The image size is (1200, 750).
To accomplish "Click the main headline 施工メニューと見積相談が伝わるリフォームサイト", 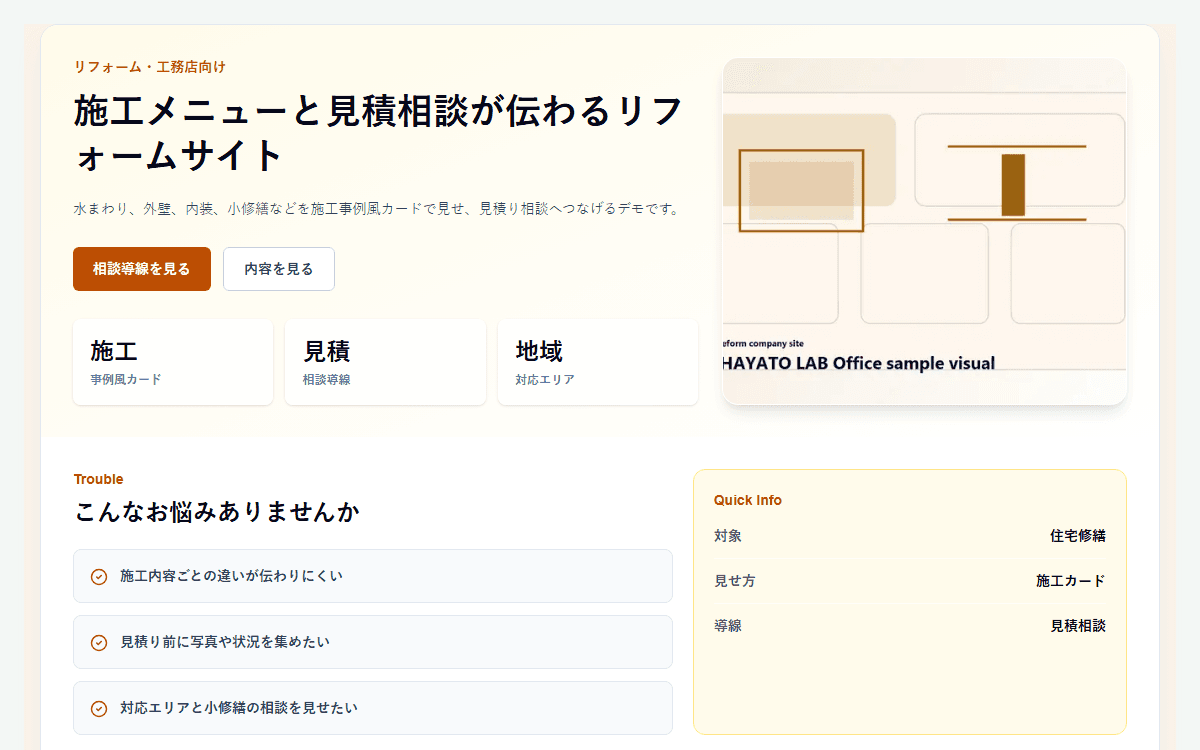I will pyautogui.click(x=379, y=133).
